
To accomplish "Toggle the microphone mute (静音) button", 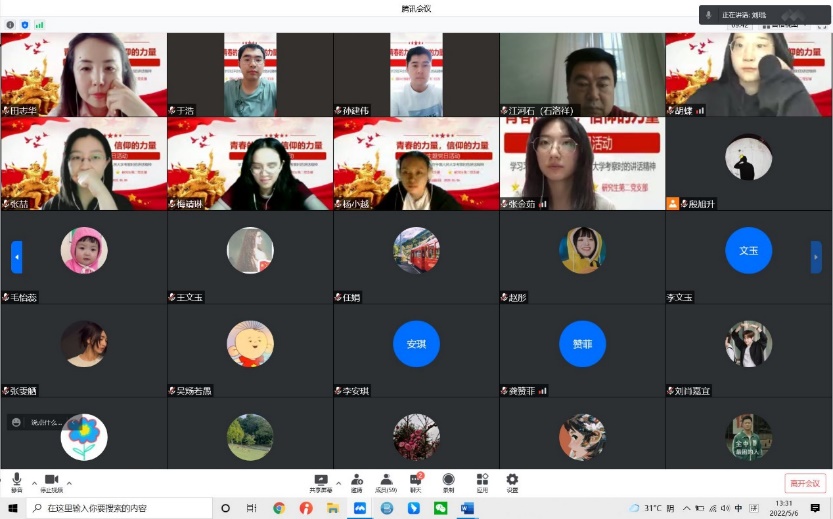I will pyautogui.click(x=16, y=483).
